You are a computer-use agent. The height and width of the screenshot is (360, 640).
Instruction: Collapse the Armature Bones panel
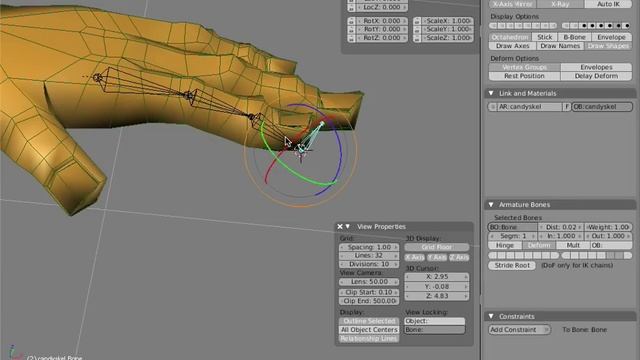tap(491, 204)
